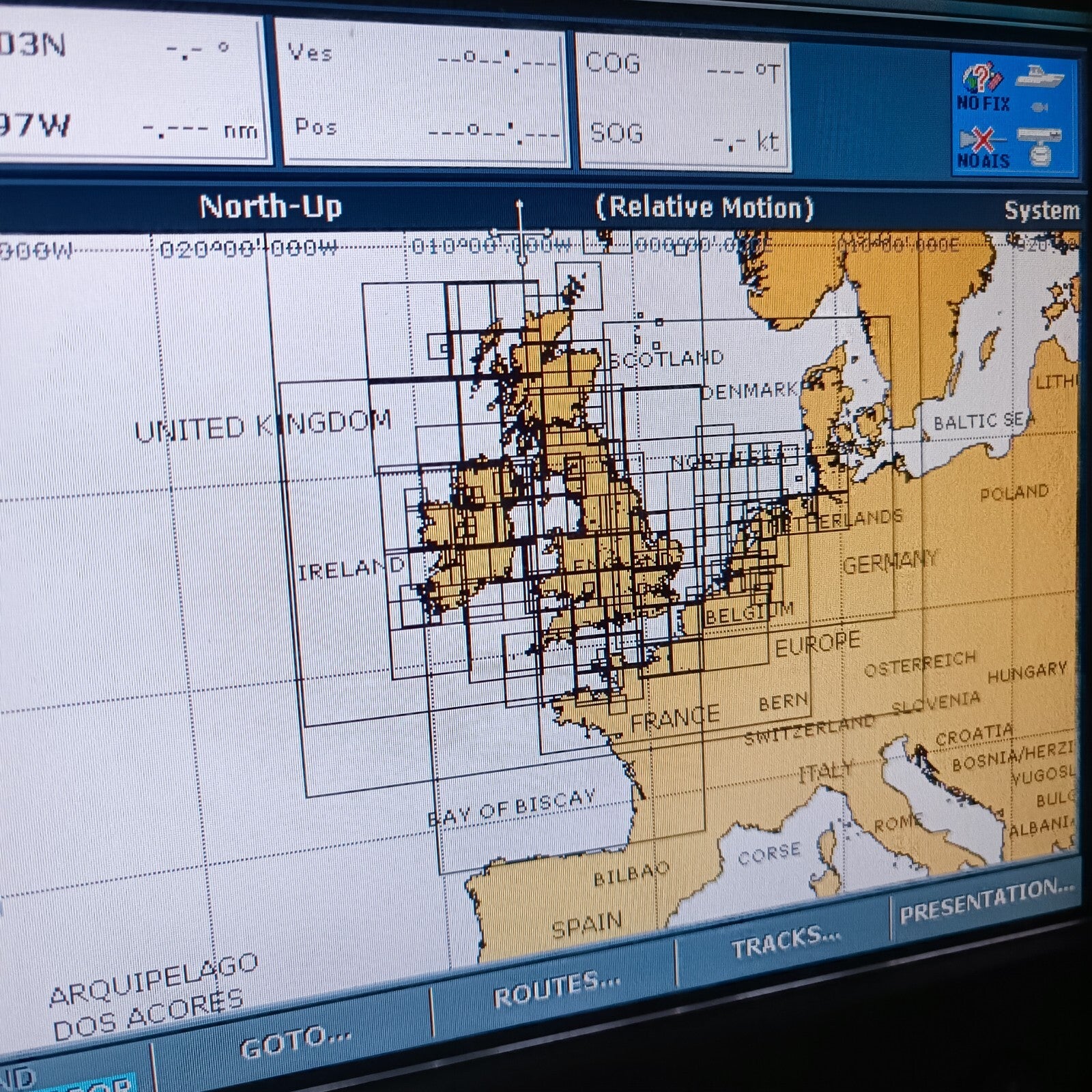Click the small fish sonar status icon
The height and width of the screenshot is (1092, 1092).
click(x=1039, y=107)
